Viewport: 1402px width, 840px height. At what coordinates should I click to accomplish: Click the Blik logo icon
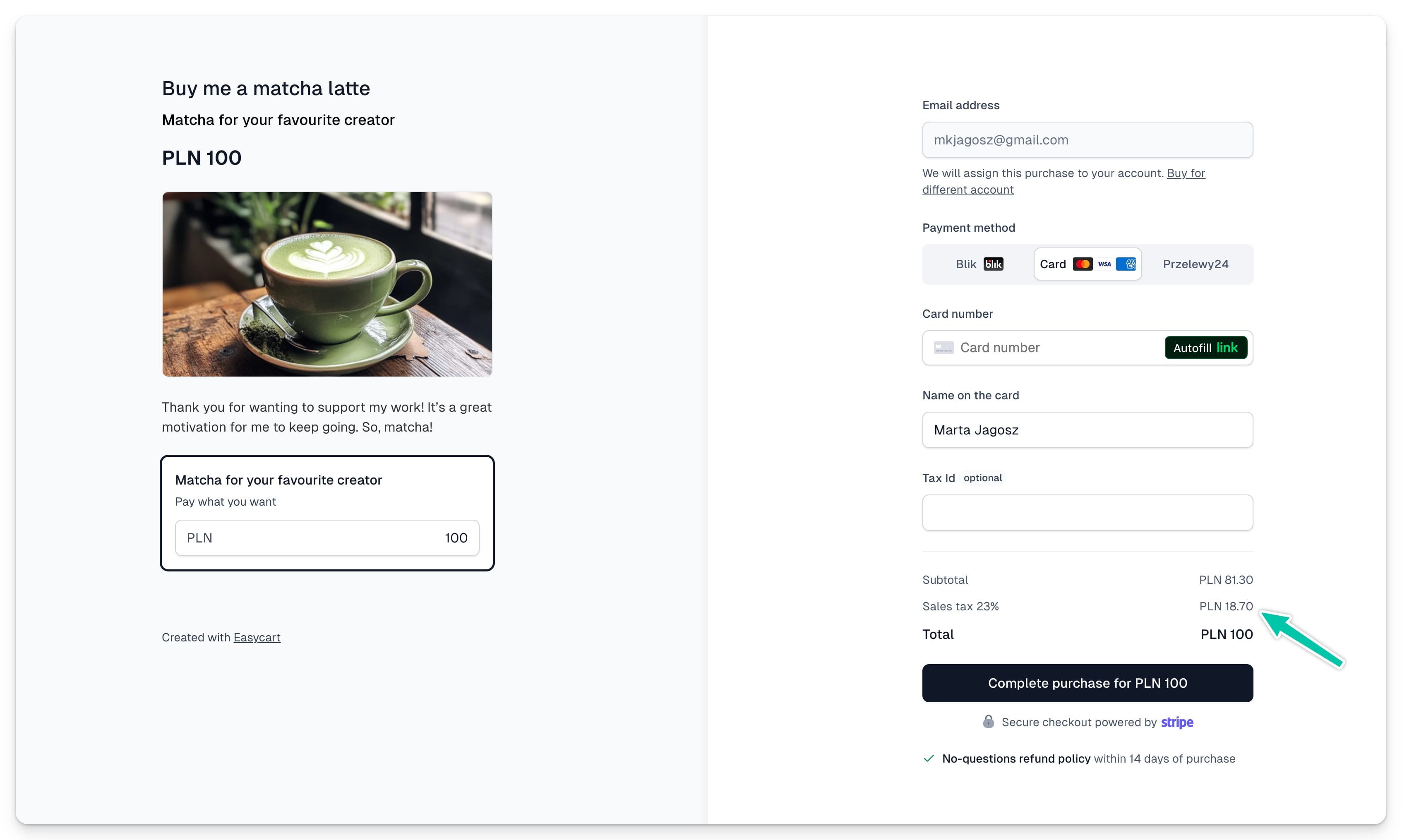[x=993, y=264]
